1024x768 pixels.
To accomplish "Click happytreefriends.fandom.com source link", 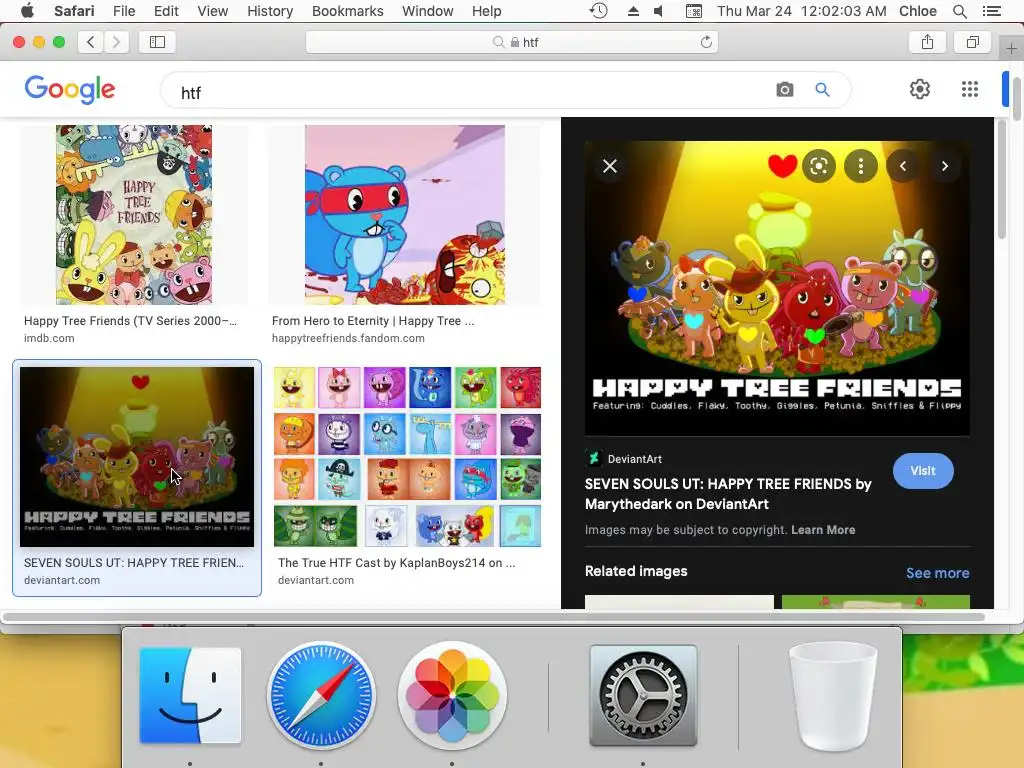I will 348,338.
